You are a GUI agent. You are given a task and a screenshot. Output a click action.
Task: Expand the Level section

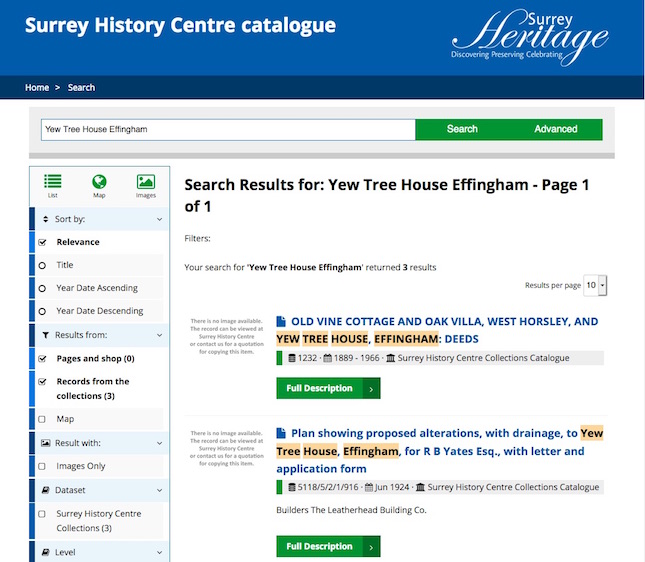[160, 552]
